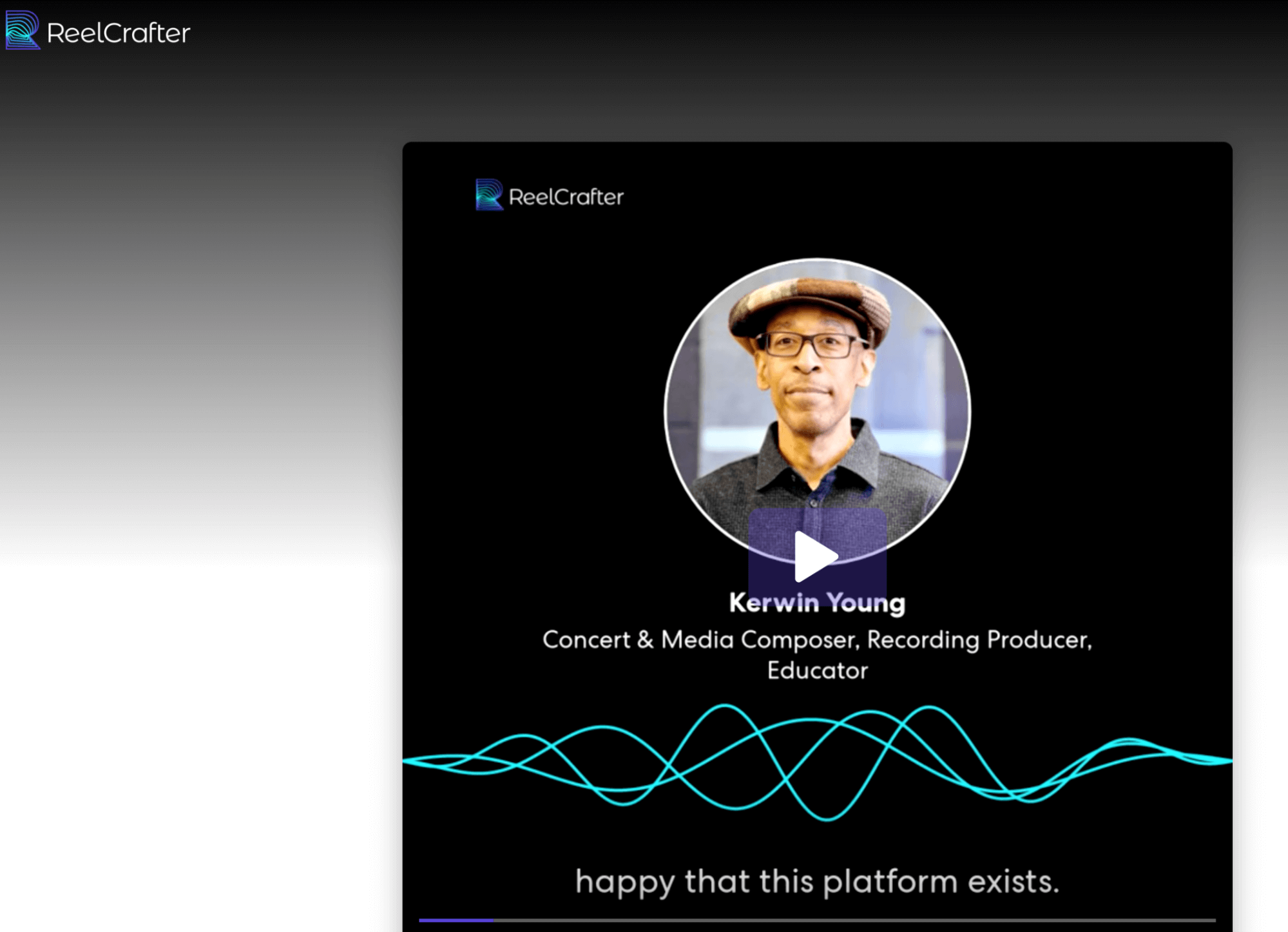Click the 'Concert & Media Composer' title text

[x=817, y=639]
